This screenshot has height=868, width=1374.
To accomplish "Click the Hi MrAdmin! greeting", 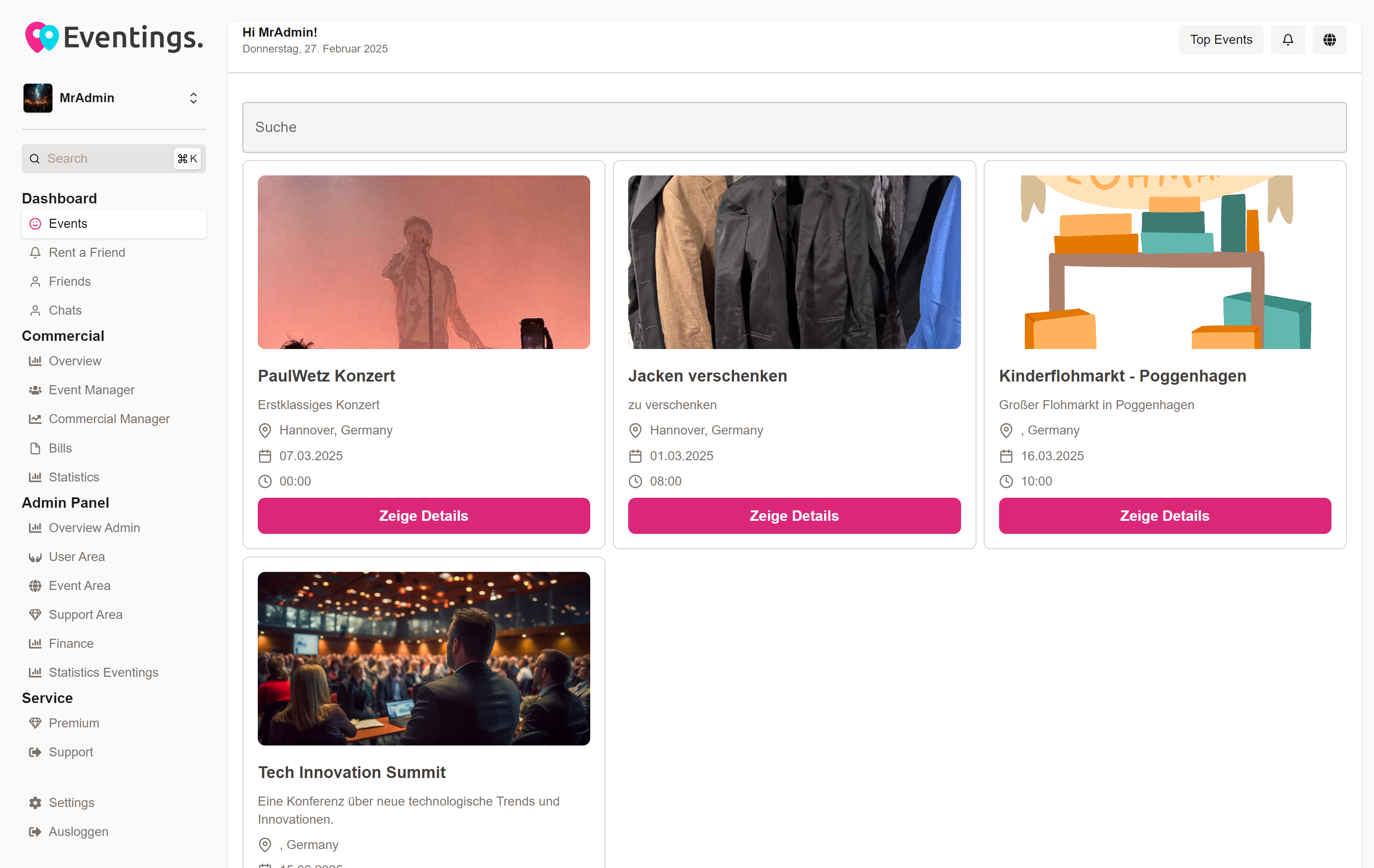I will click(x=280, y=33).
